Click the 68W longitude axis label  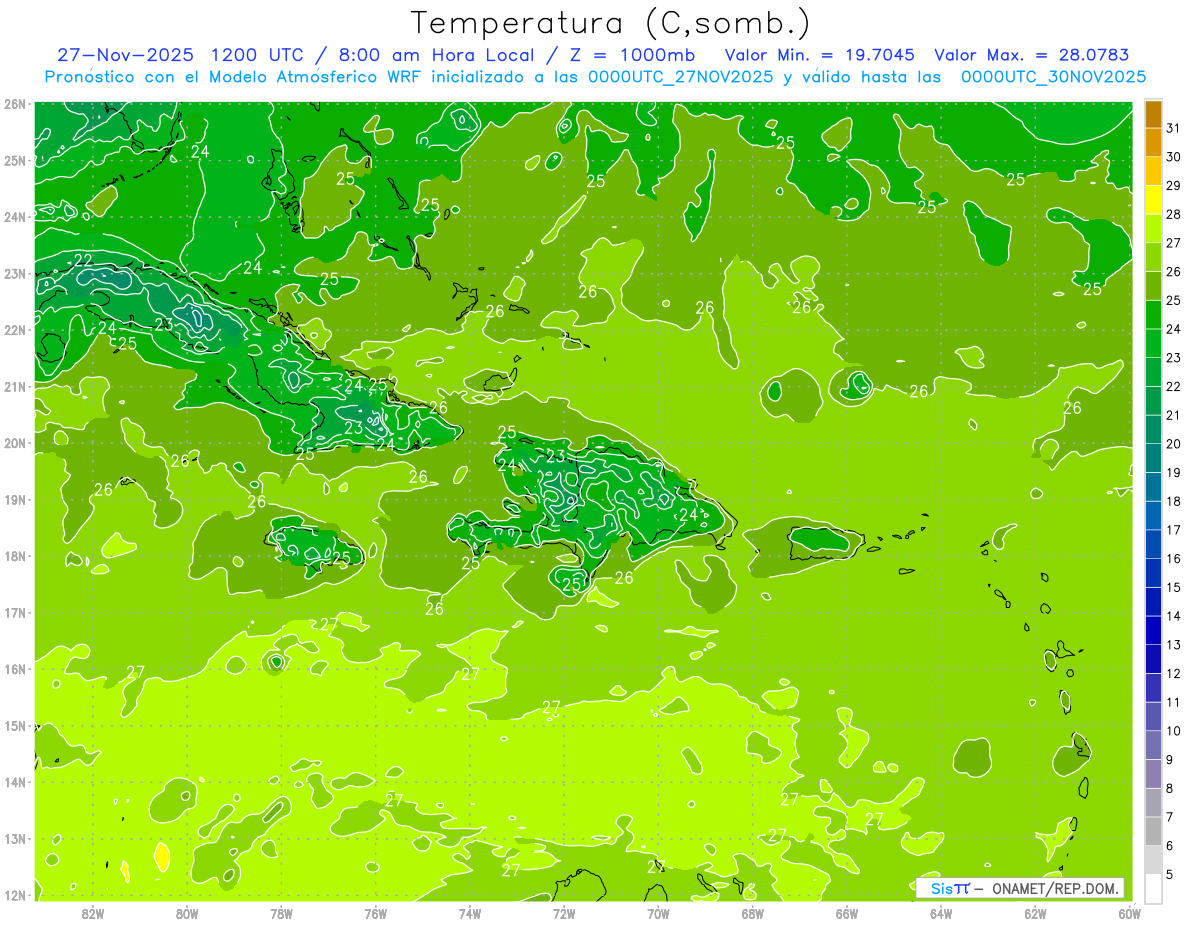pyautogui.click(x=752, y=913)
